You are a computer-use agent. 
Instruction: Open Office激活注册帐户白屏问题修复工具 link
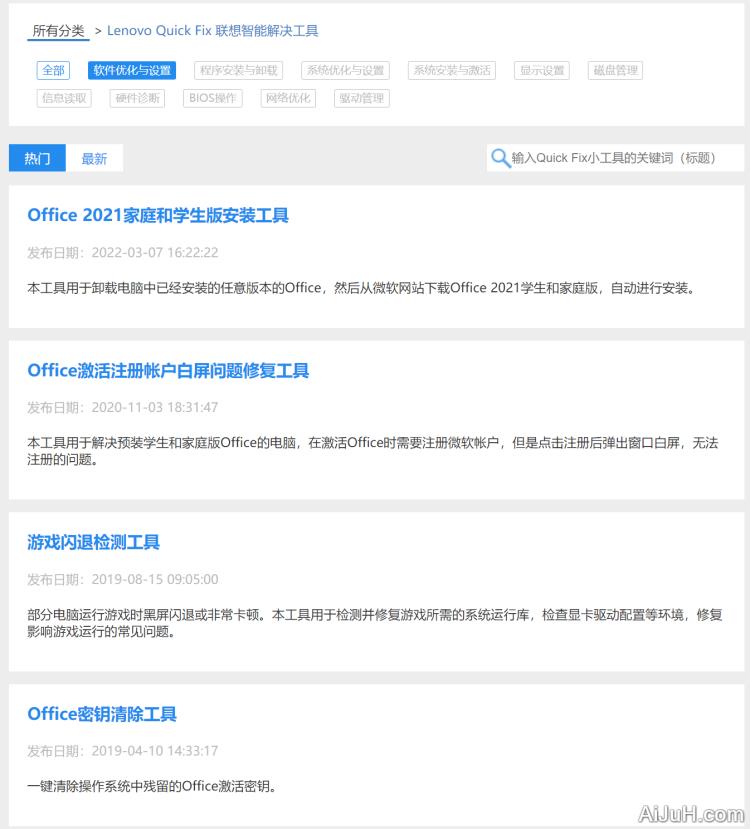[x=168, y=371]
